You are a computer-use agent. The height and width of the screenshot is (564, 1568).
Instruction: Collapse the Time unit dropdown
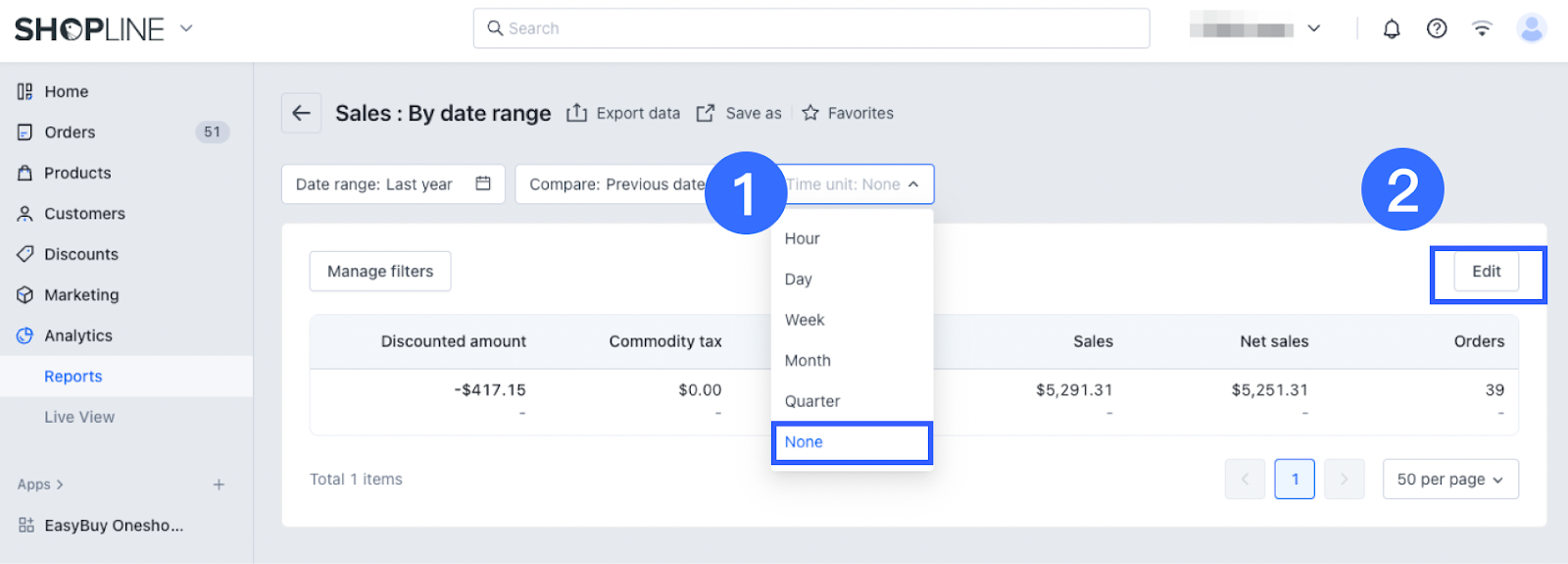[x=912, y=184]
